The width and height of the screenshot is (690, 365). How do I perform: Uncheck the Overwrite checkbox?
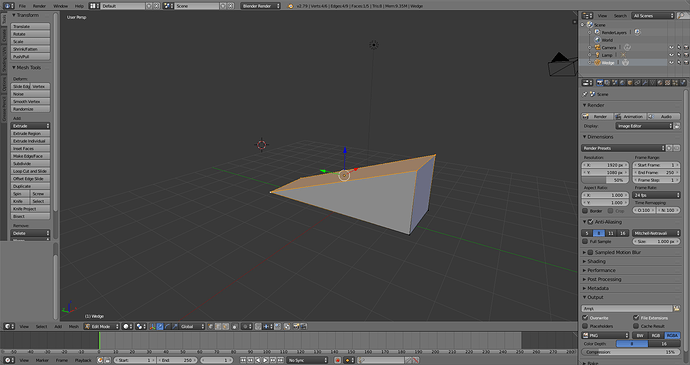pyautogui.click(x=585, y=317)
